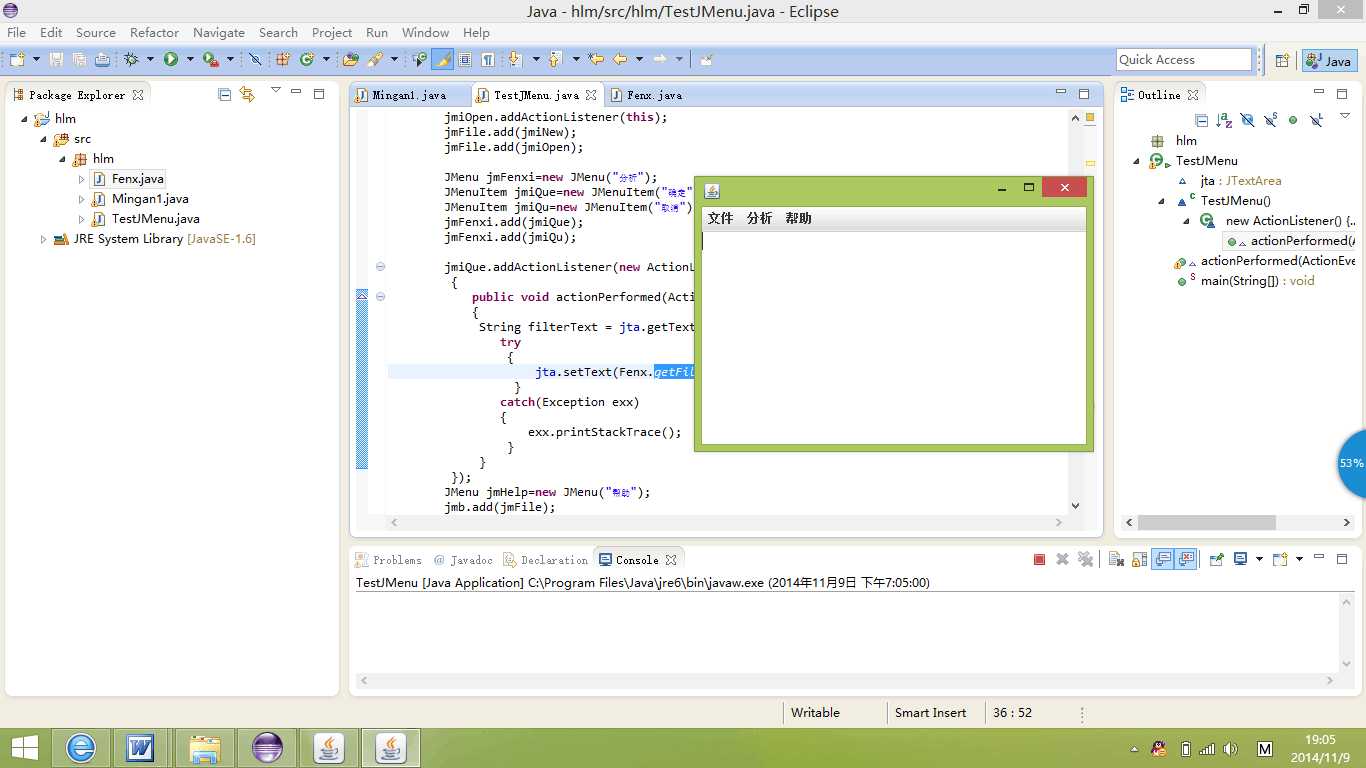The width and height of the screenshot is (1366, 768).
Task: Toggle Mark Occurrences highlighter in the toolbar
Action: pyautogui.click(x=442, y=60)
